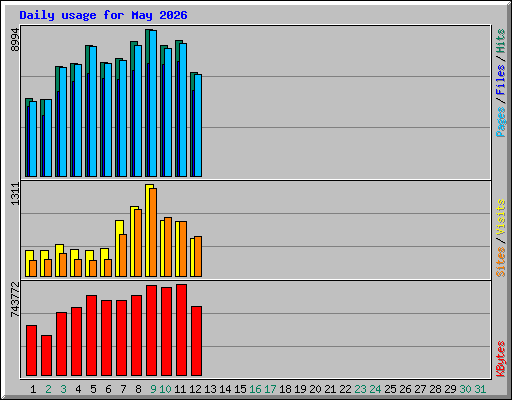Click the cyan hits bar for day 11
Image resolution: width=512 pixels, height=400 pixels.
click(183, 110)
